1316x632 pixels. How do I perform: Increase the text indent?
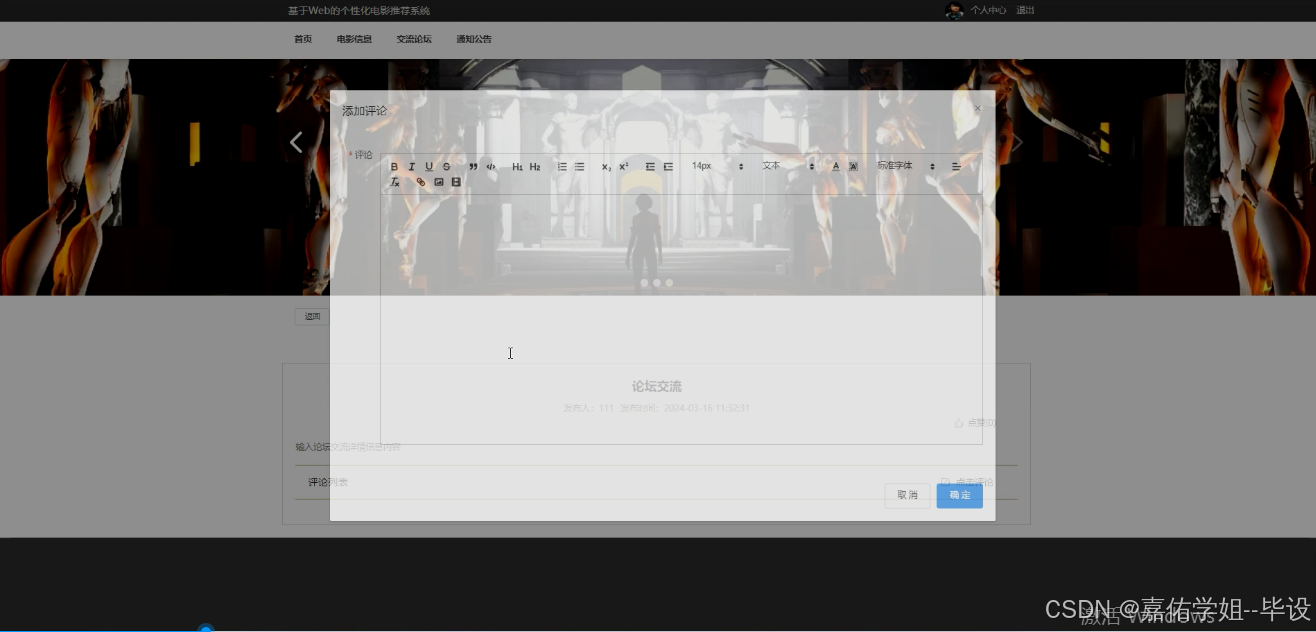point(668,167)
